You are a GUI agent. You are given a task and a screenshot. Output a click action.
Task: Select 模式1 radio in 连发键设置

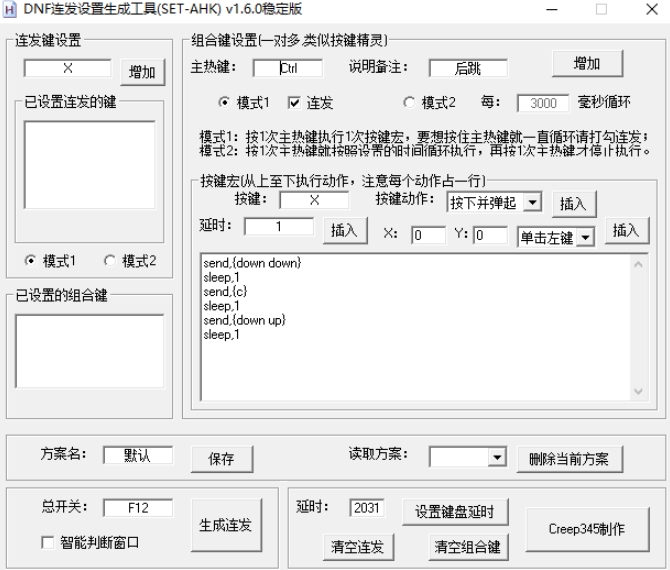point(30,260)
